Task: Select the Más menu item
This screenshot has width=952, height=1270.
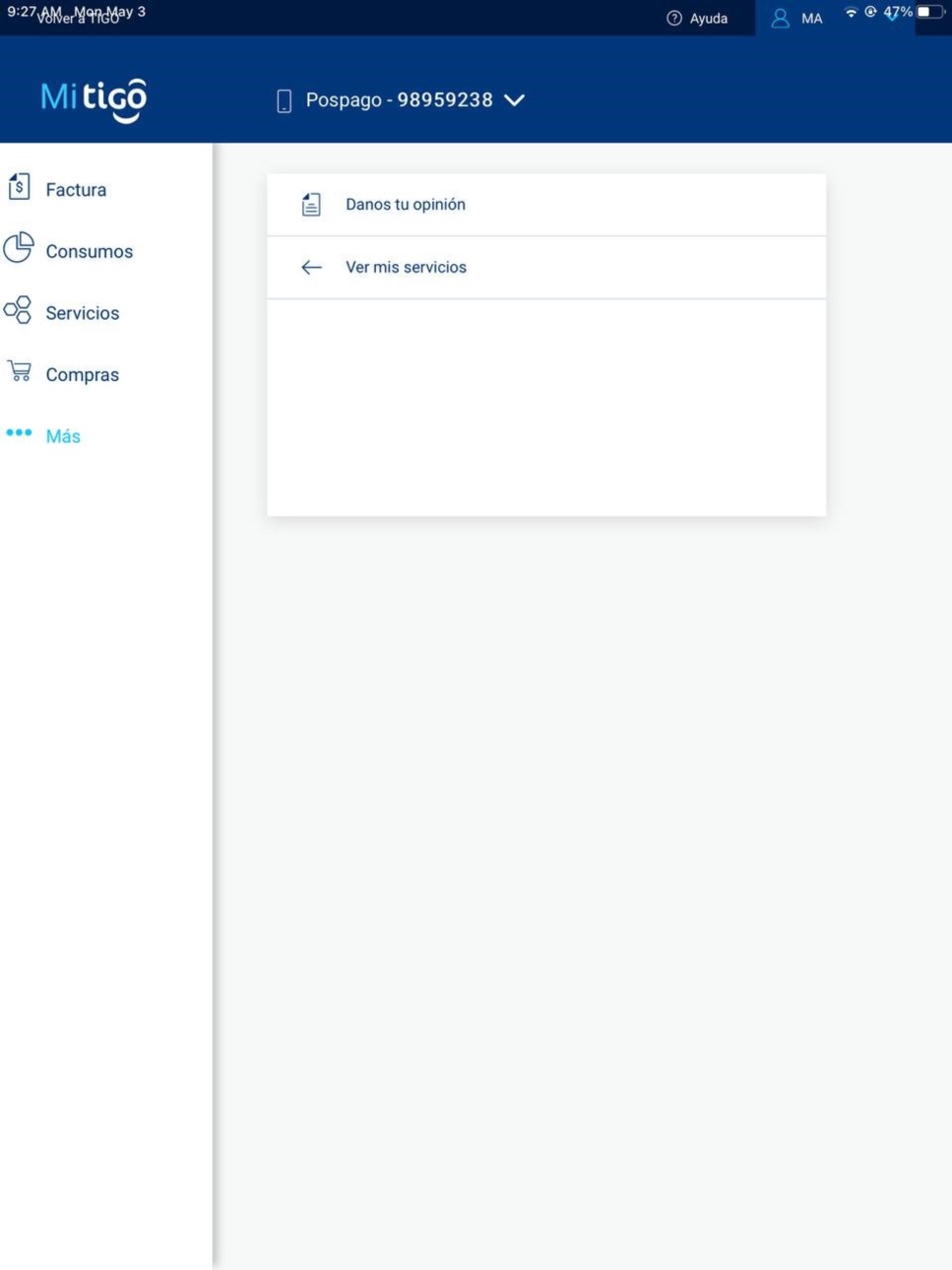Action: [x=63, y=437]
